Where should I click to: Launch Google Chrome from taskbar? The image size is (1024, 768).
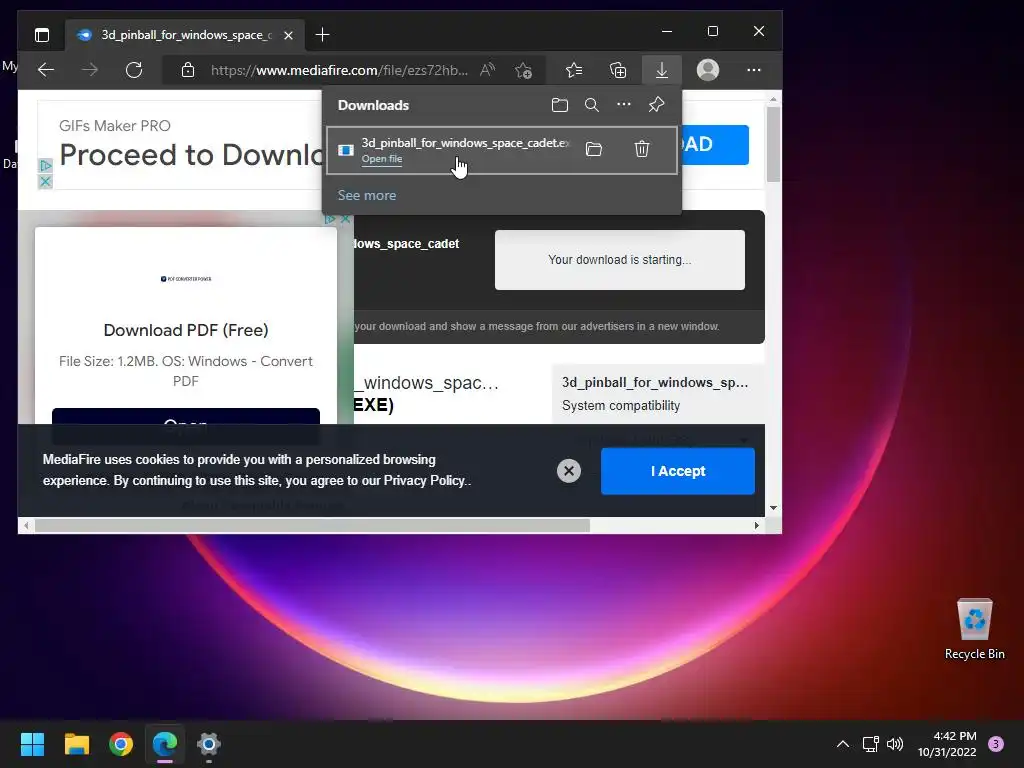pos(121,744)
